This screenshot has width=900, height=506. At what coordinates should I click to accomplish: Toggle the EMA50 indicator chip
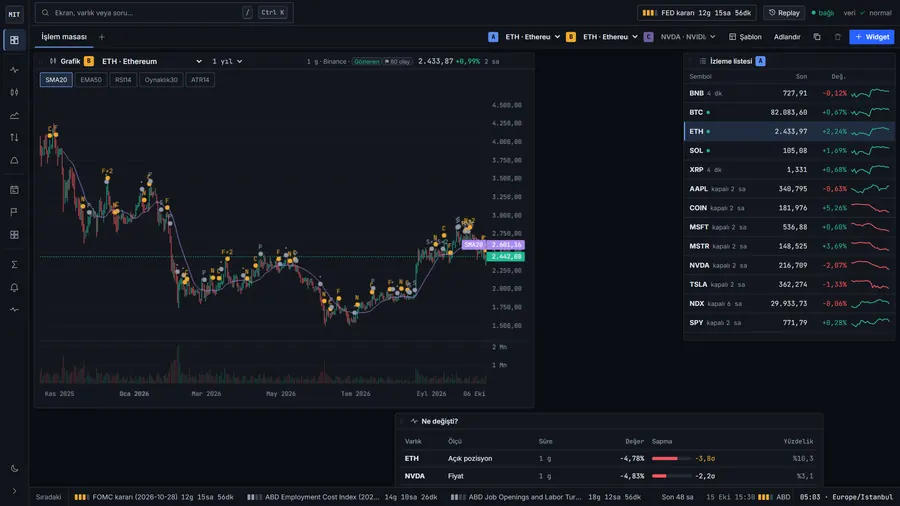coord(91,80)
